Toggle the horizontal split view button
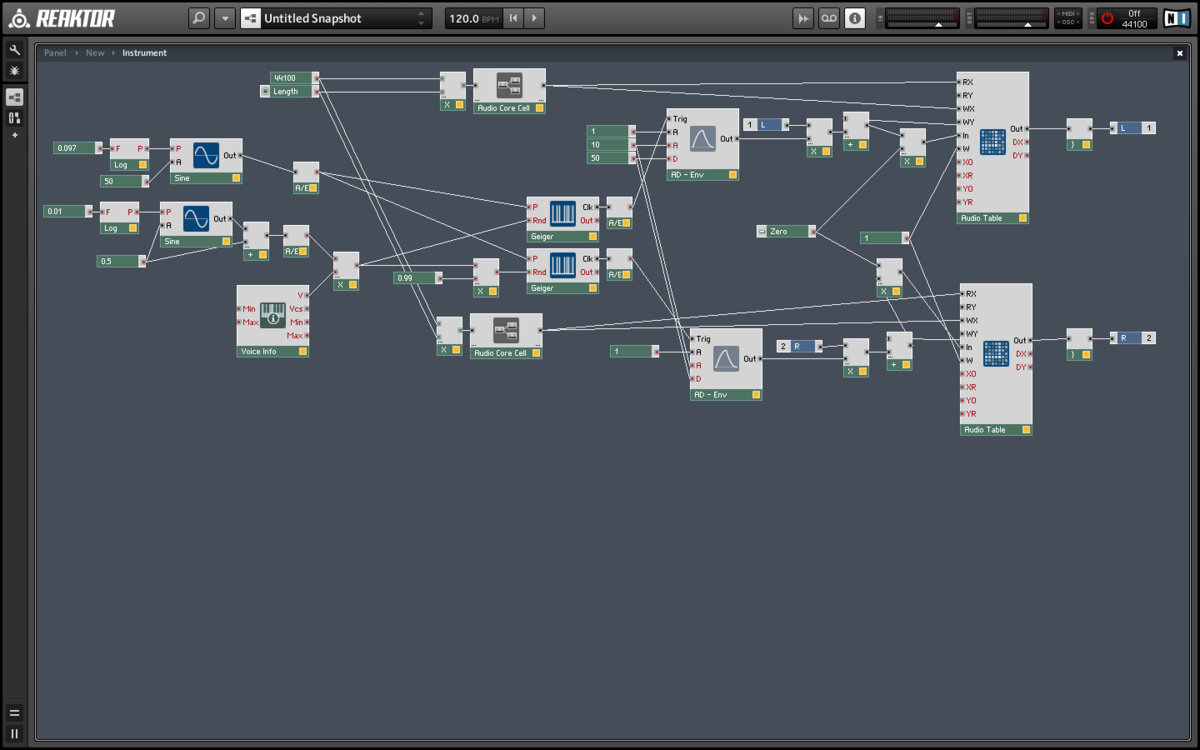The height and width of the screenshot is (750, 1200). [15, 713]
